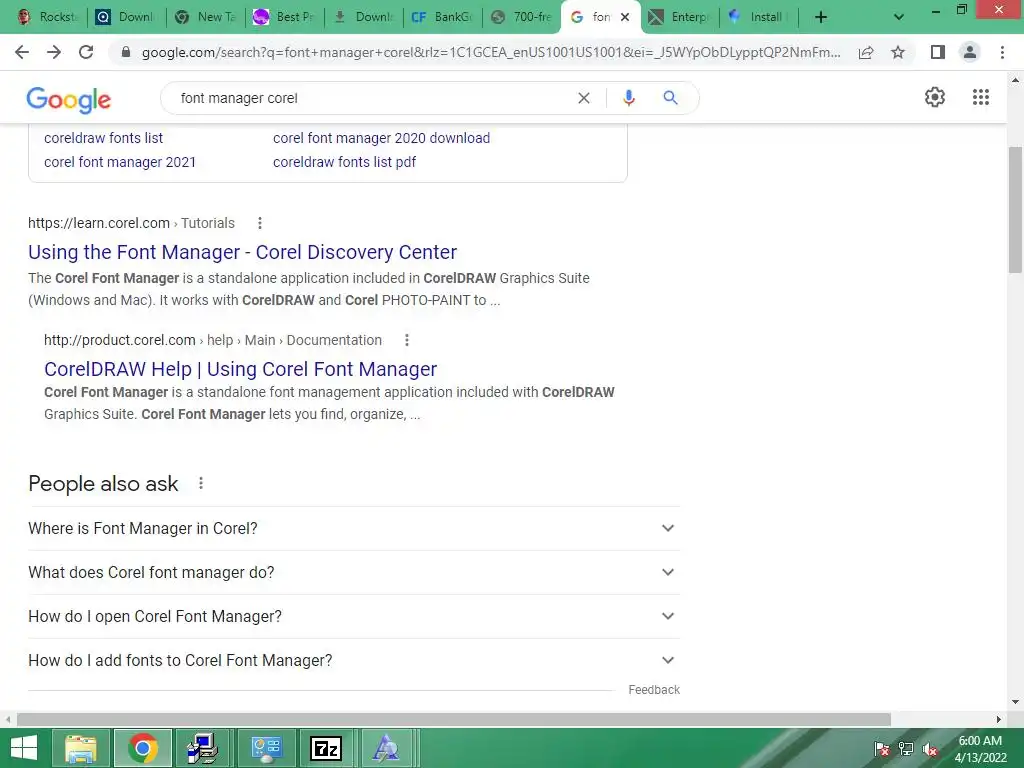Image resolution: width=1024 pixels, height=768 pixels.
Task: Open File Explorer from taskbar
Action: [80, 748]
